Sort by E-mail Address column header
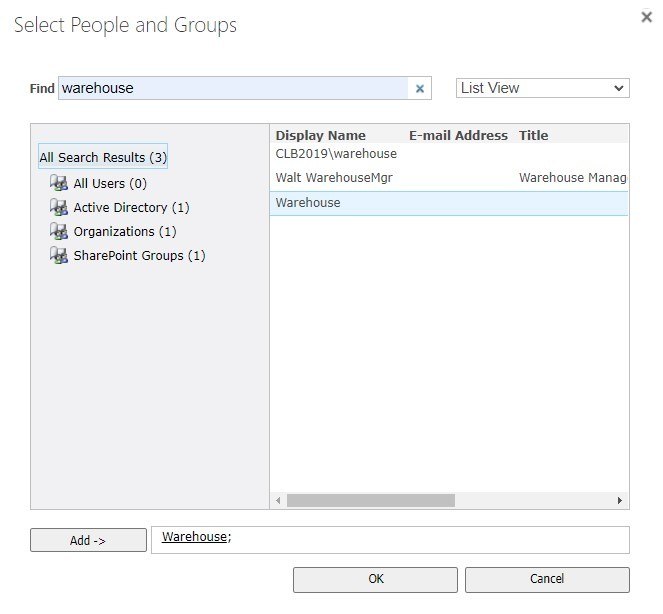This screenshot has height=614, width=663. click(x=458, y=135)
